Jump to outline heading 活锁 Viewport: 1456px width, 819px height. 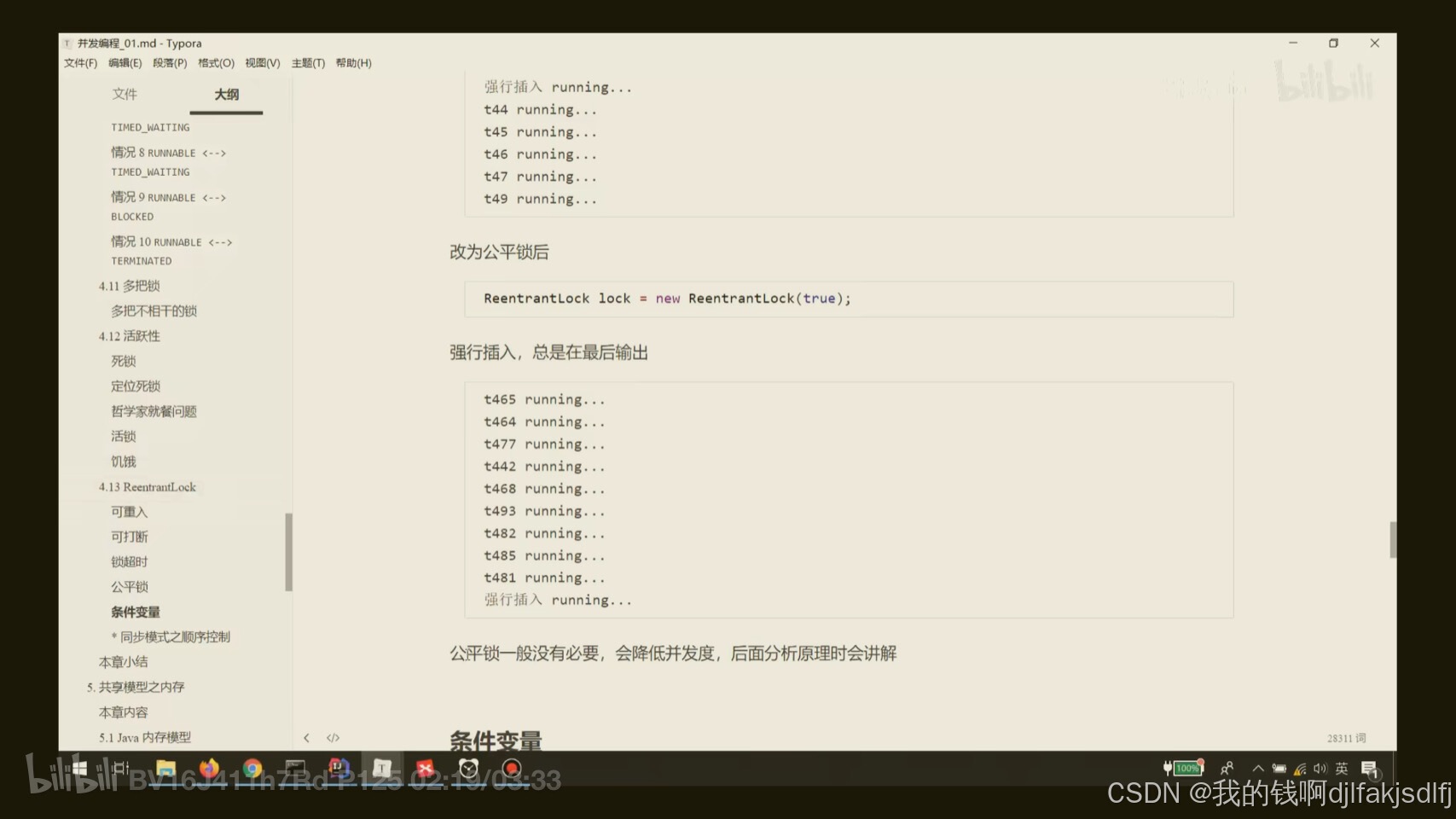click(123, 436)
